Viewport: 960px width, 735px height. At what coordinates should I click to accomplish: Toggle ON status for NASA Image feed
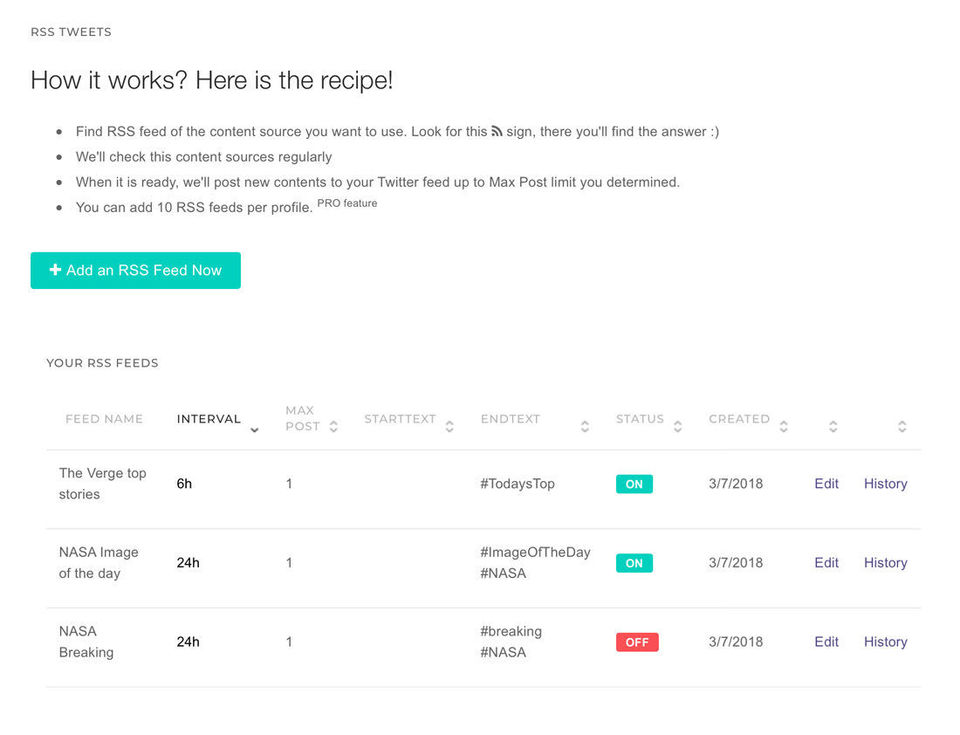tap(634, 563)
